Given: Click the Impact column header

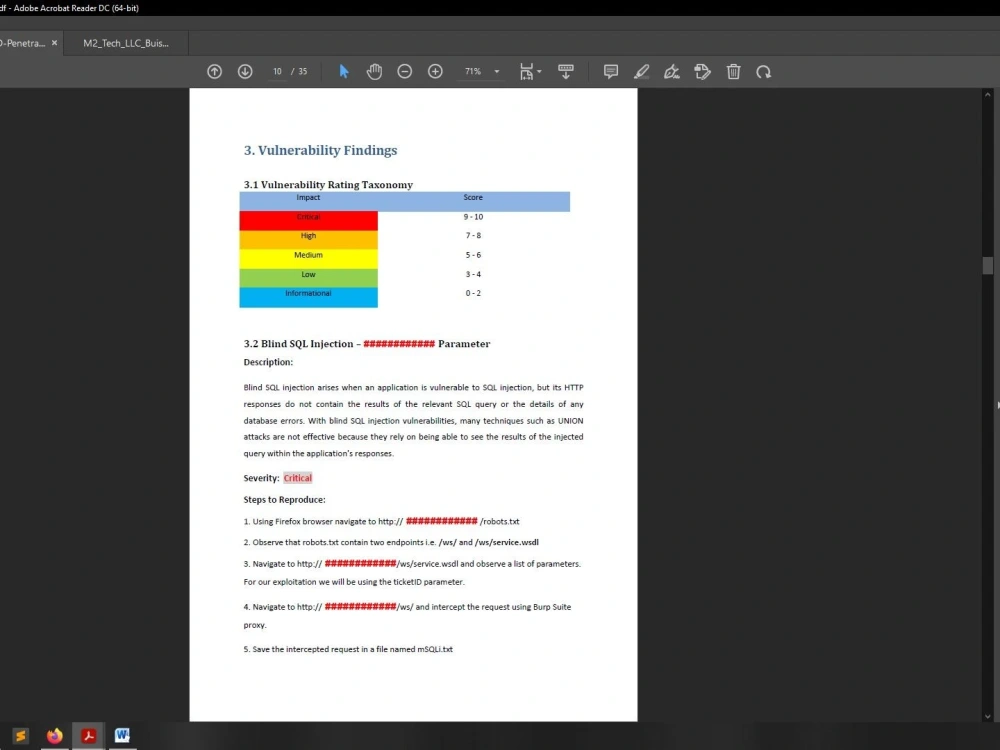Looking at the screenshot, I should 308,198.
